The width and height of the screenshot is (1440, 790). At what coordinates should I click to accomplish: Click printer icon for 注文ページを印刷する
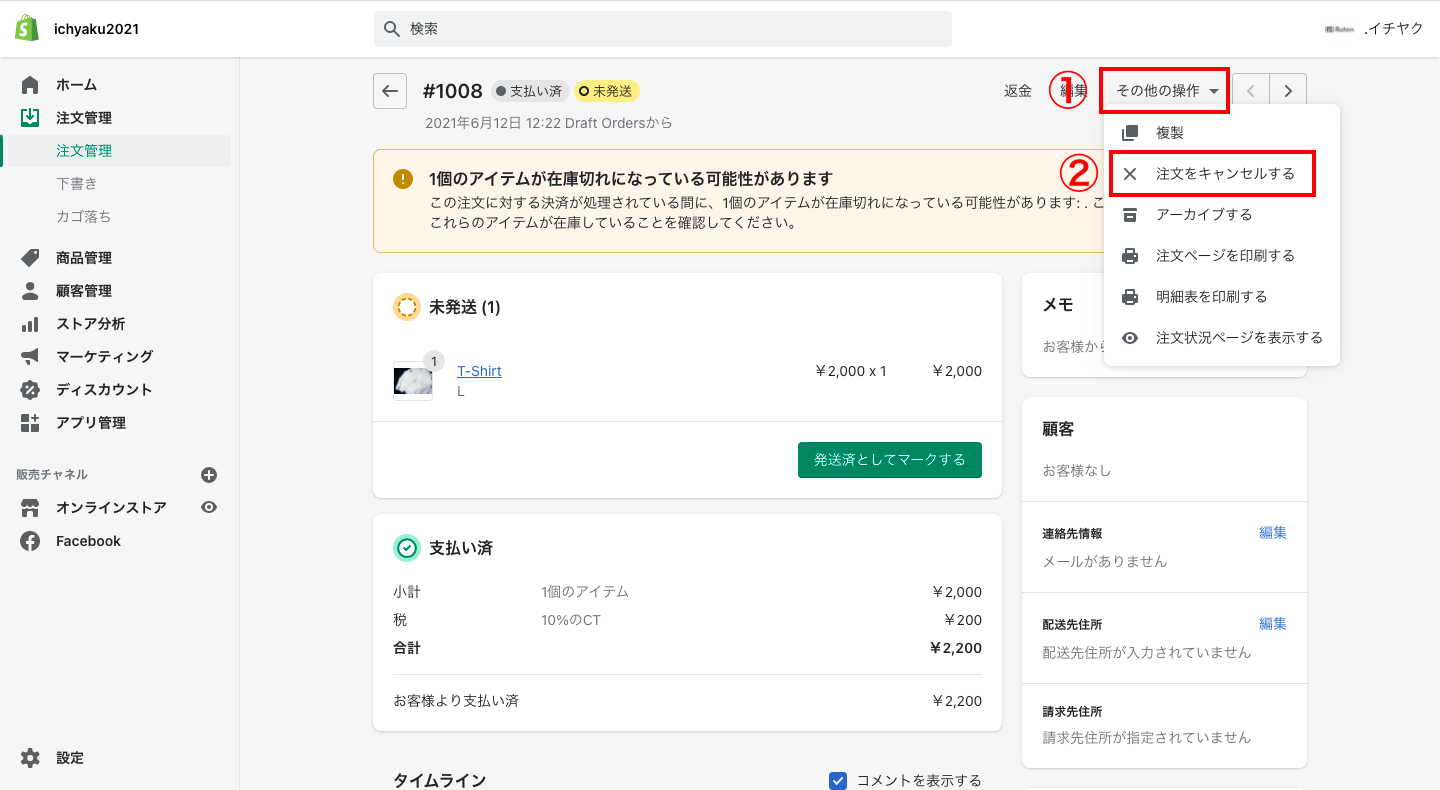coord(1130,256)
